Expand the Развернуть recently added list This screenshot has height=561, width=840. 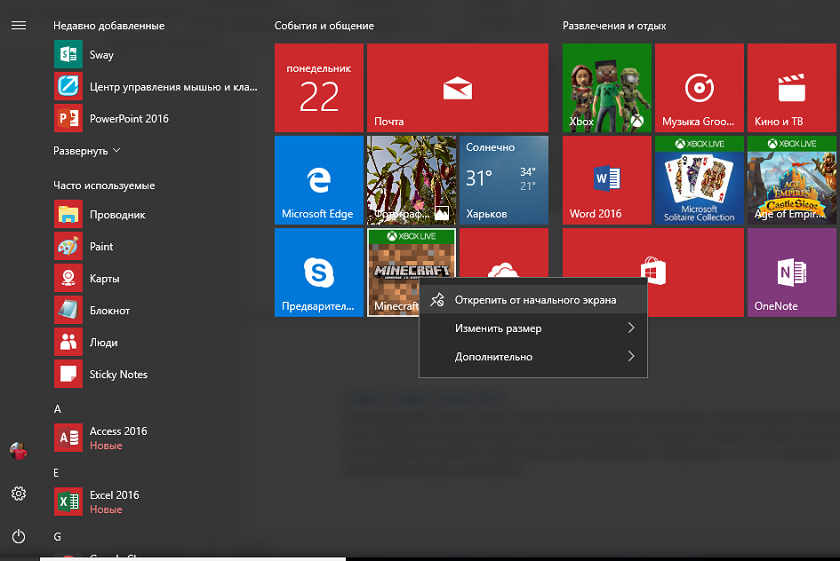tap(87, 151)
